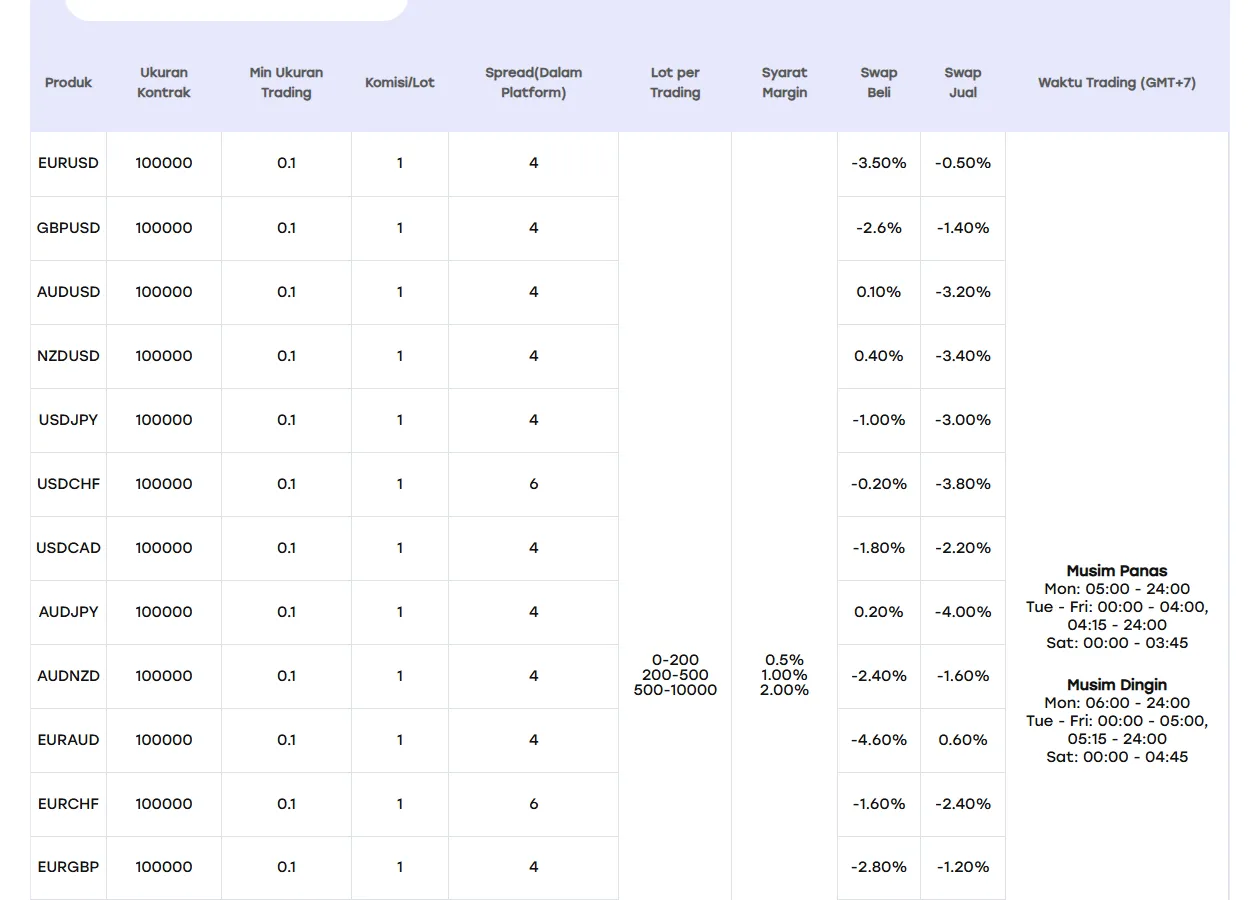This screenshot has height=900, width=1260.
Task: Select the EURAUD product cell
Action: tap(68, 740)
